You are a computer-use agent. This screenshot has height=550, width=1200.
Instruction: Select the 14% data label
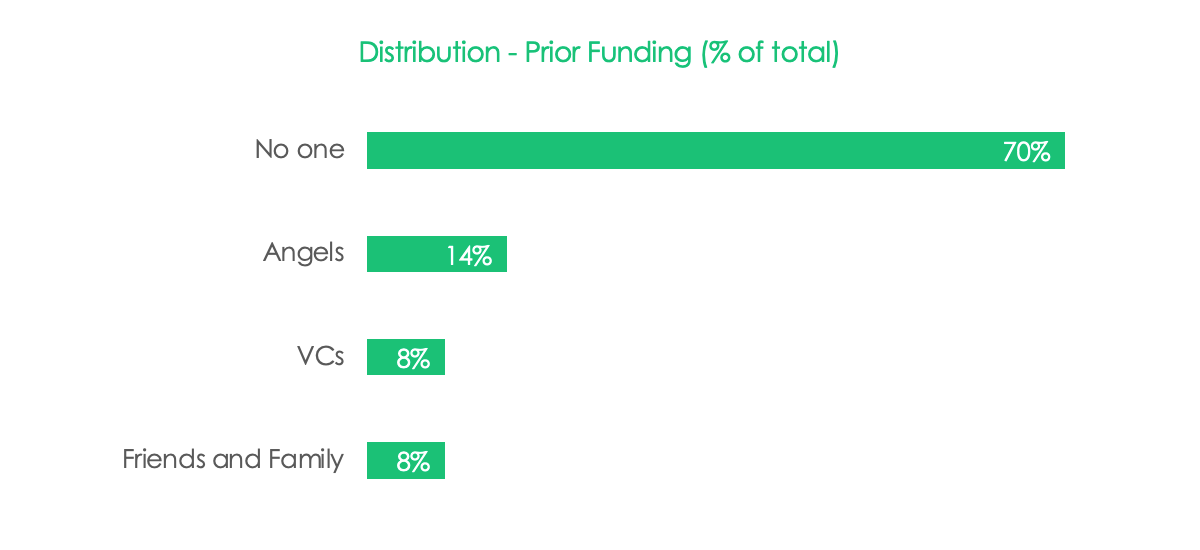[x=469, y=256]
